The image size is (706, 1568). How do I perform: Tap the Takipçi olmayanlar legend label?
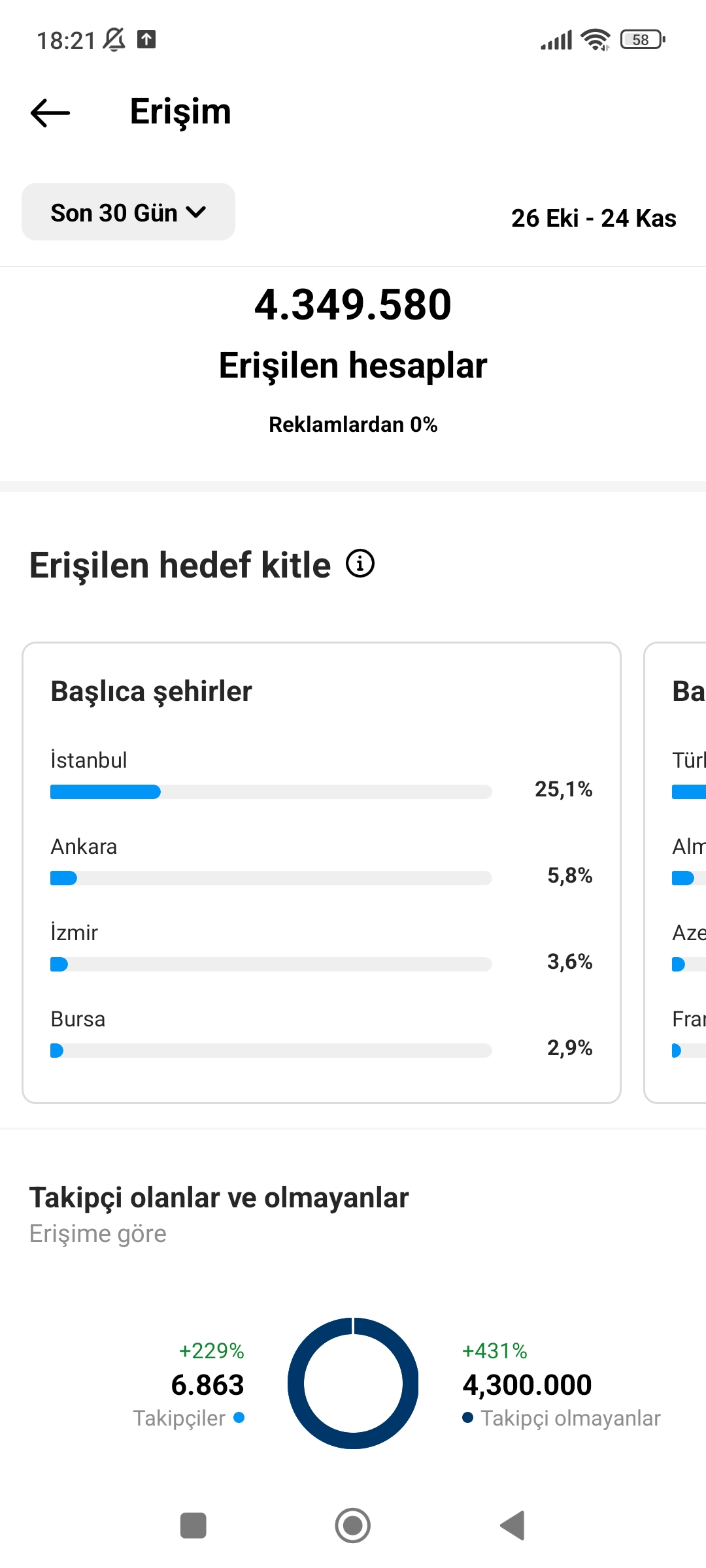(571, 1418)
